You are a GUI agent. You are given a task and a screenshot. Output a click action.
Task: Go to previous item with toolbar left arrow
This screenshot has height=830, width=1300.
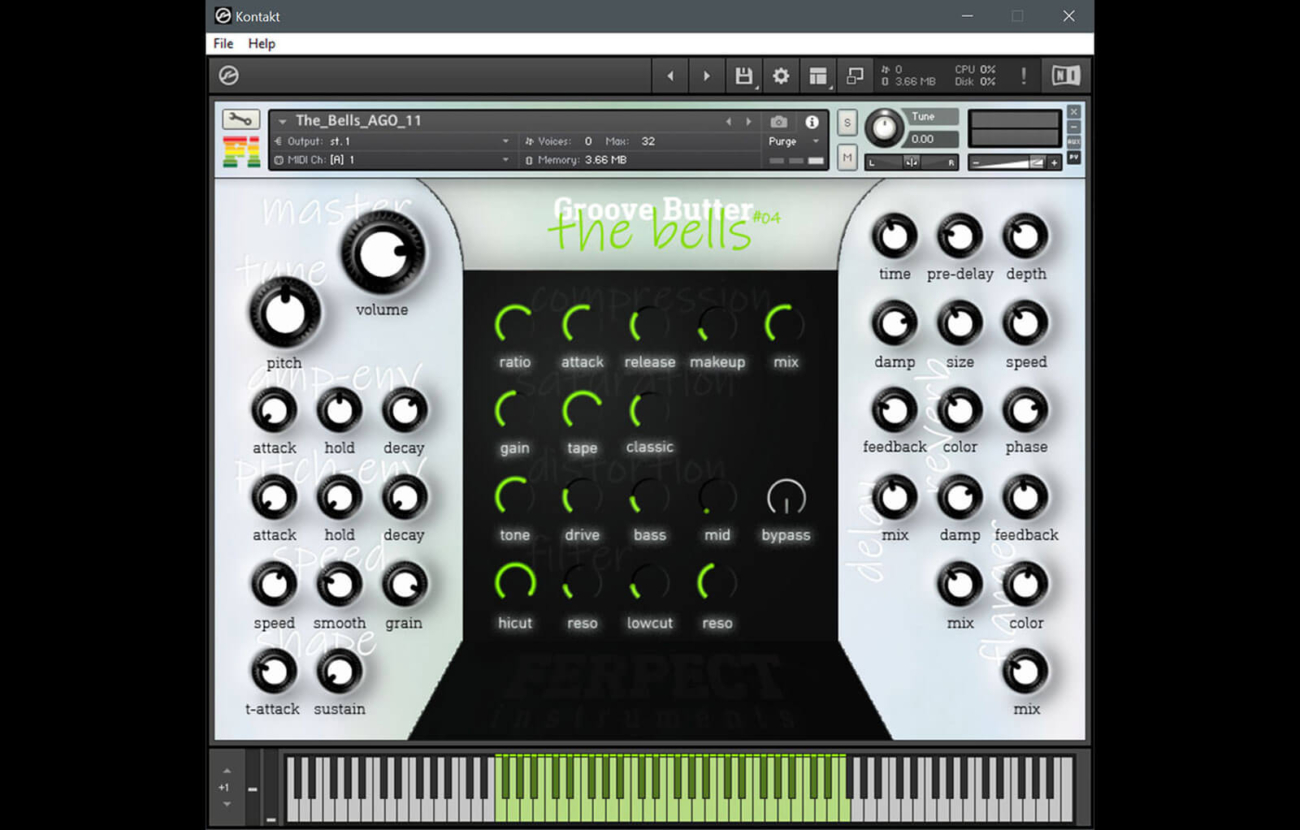coord(670,76)
